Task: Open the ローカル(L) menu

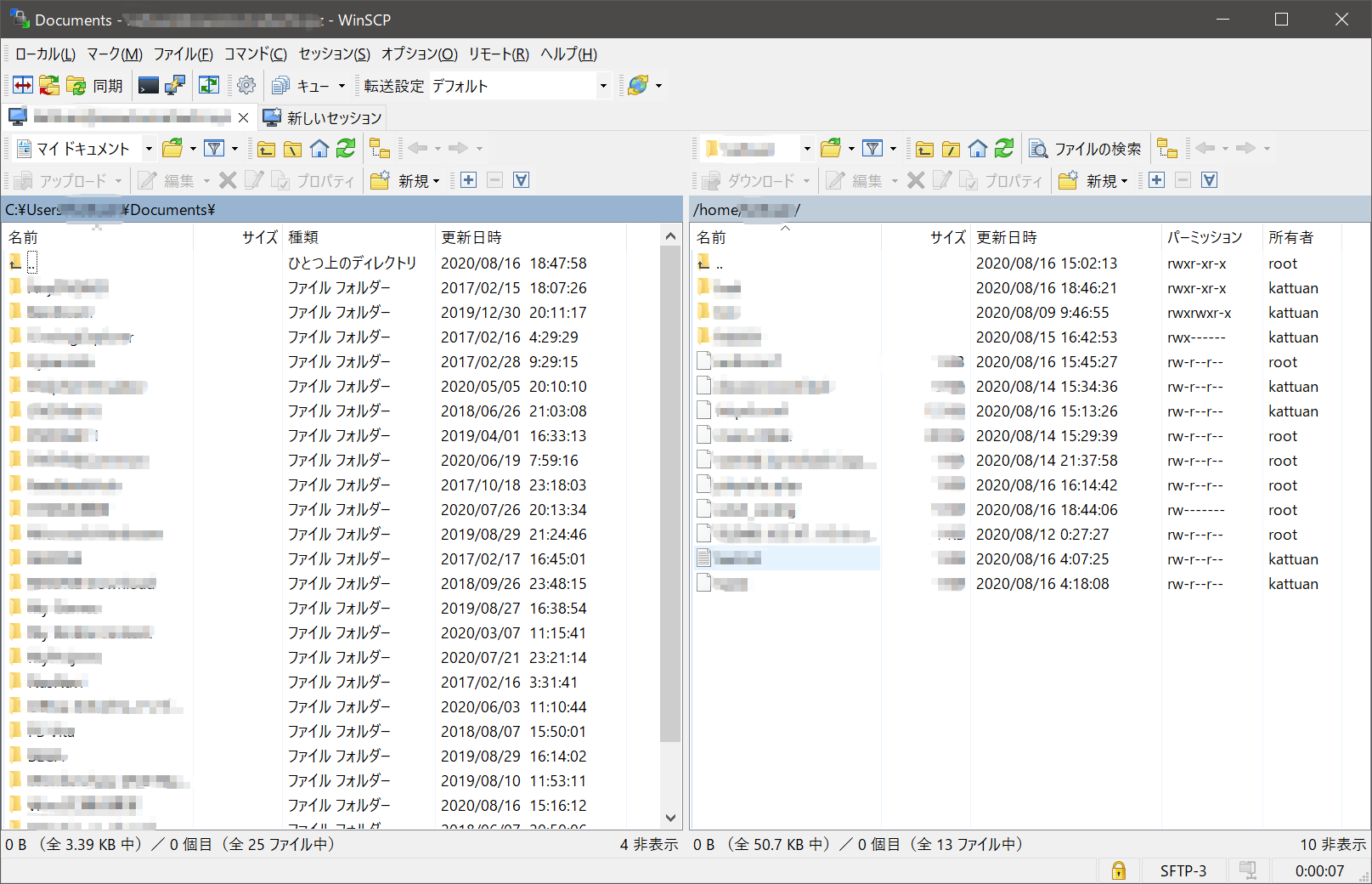Action: point(45,54)
